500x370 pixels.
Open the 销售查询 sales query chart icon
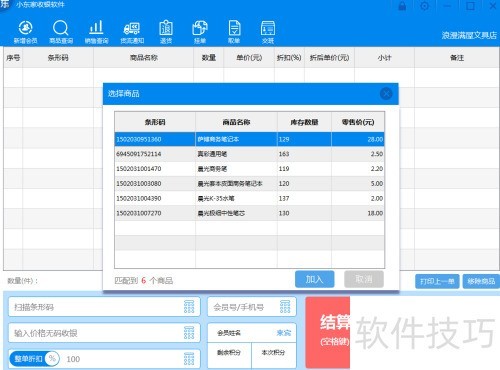click(96, 32)
